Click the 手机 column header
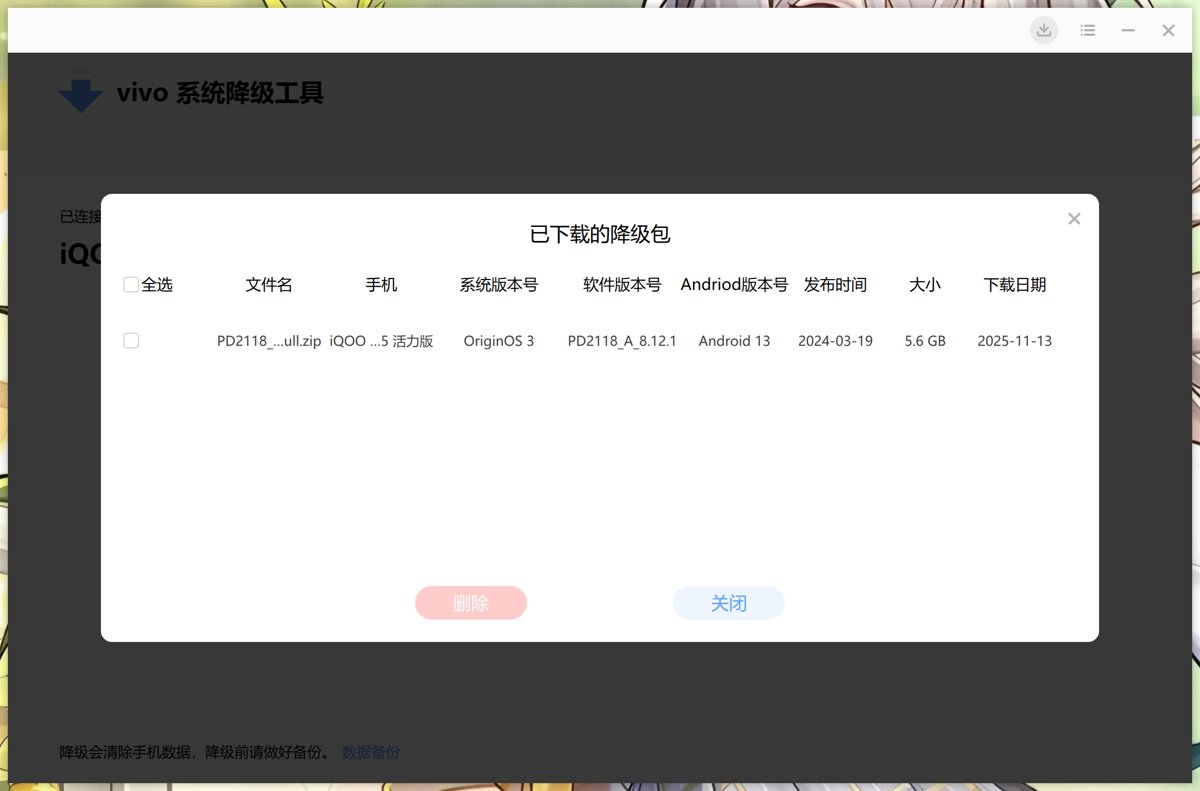Screen dimensions: 1200x791 pos(381,285)
